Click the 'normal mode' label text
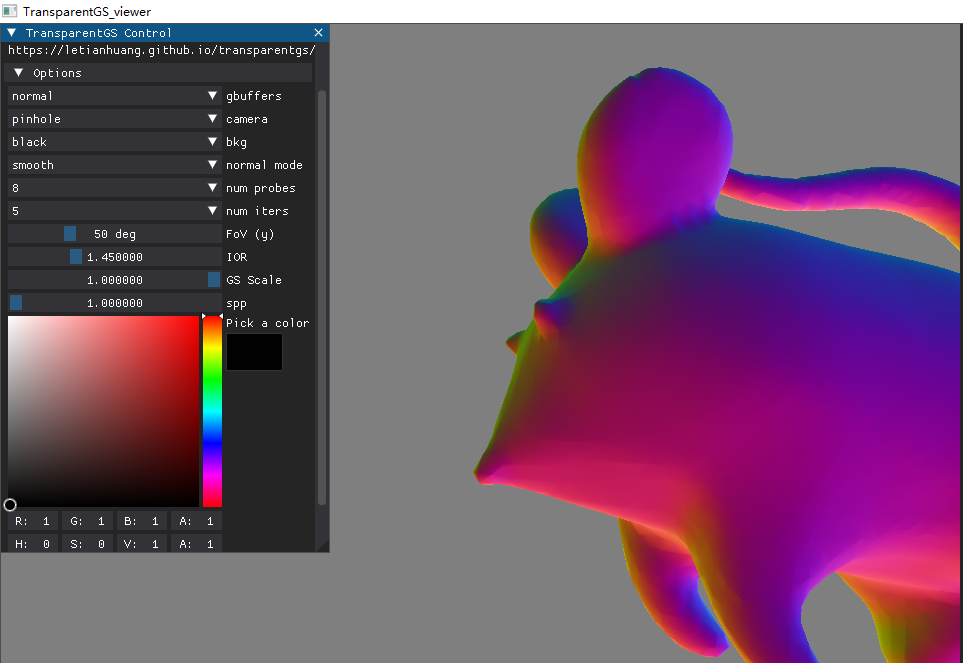Viewport: 963px width, 663px height. [x=264, y=165]
